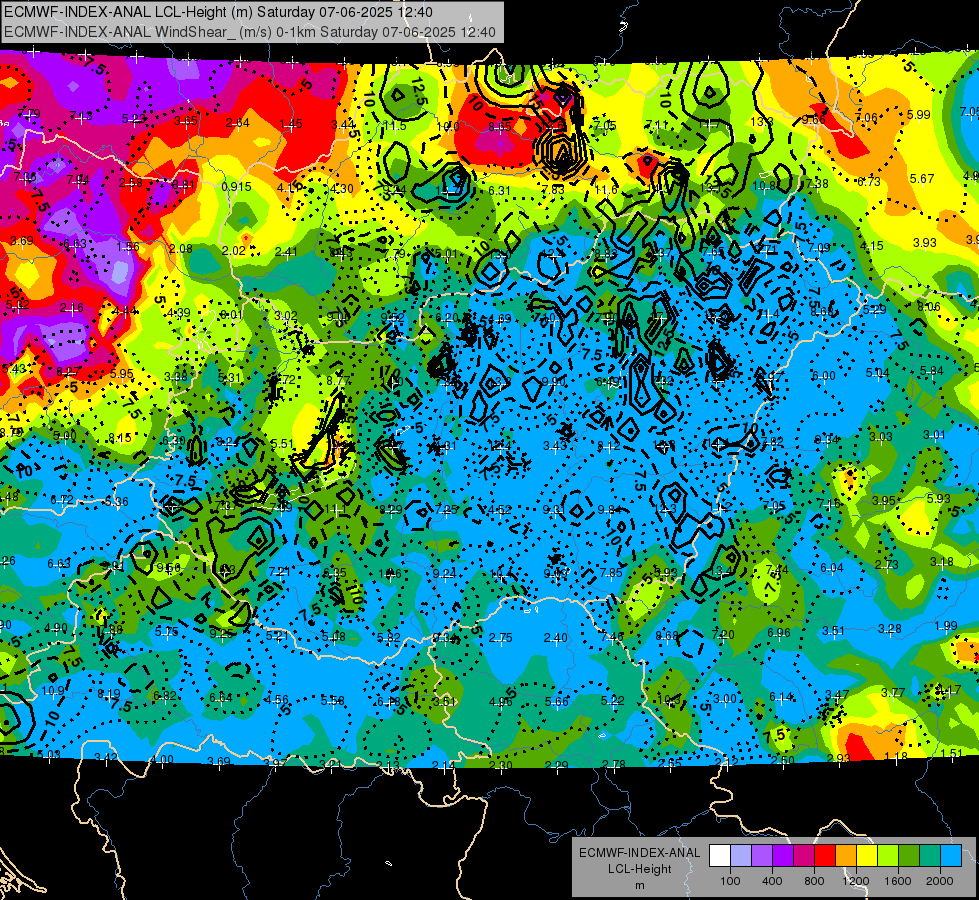Click the '800' legend scale label

tap(814, 881)
